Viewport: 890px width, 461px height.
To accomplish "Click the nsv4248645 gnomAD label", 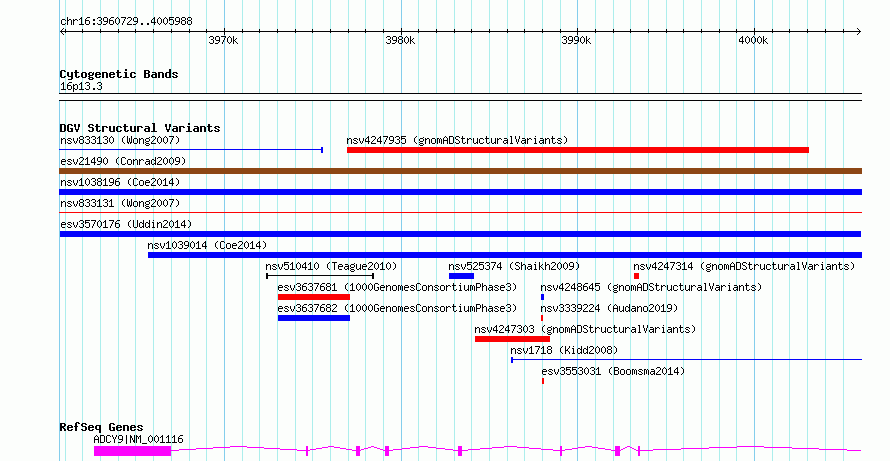I will tap(651, 287).
